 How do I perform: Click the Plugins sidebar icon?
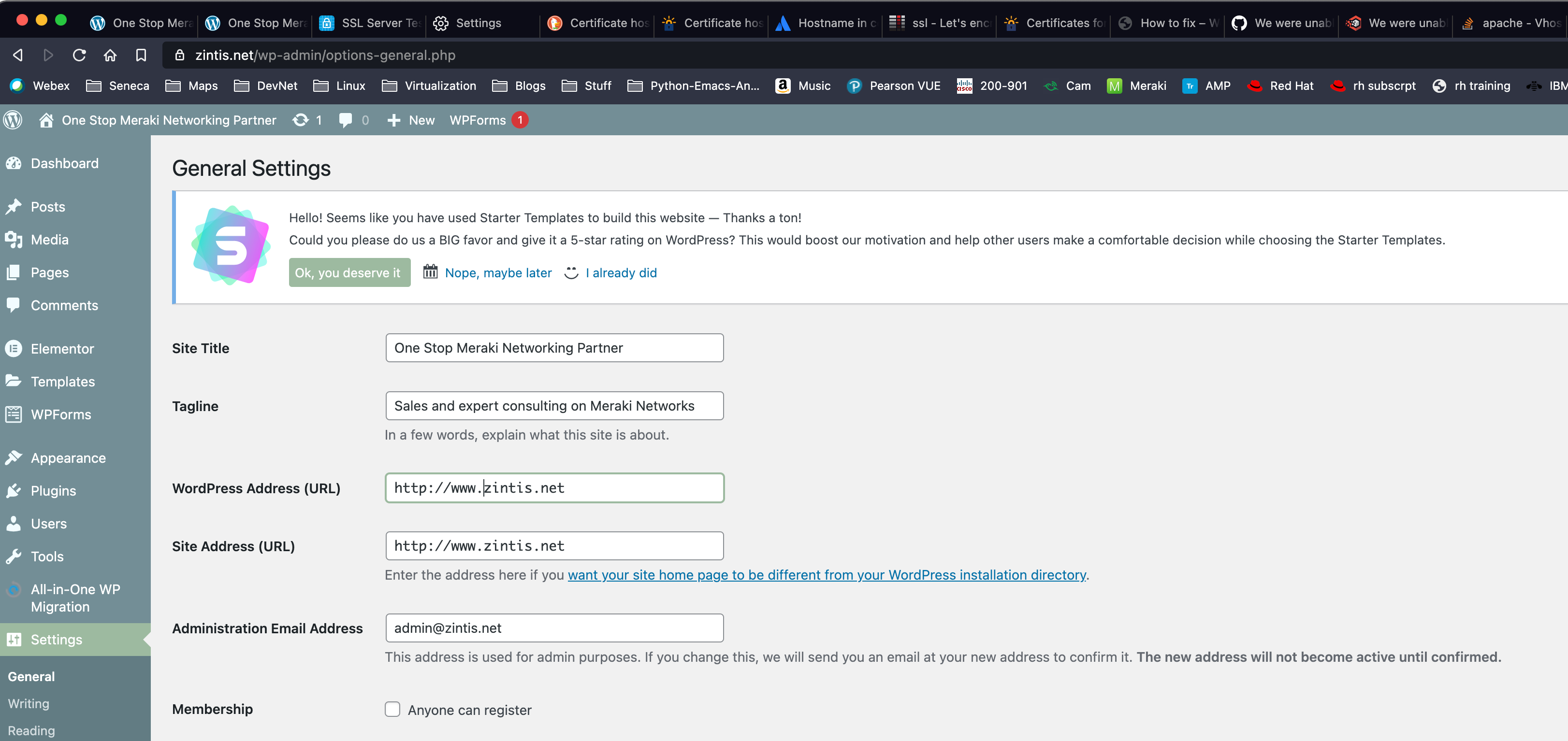point(14,490)
